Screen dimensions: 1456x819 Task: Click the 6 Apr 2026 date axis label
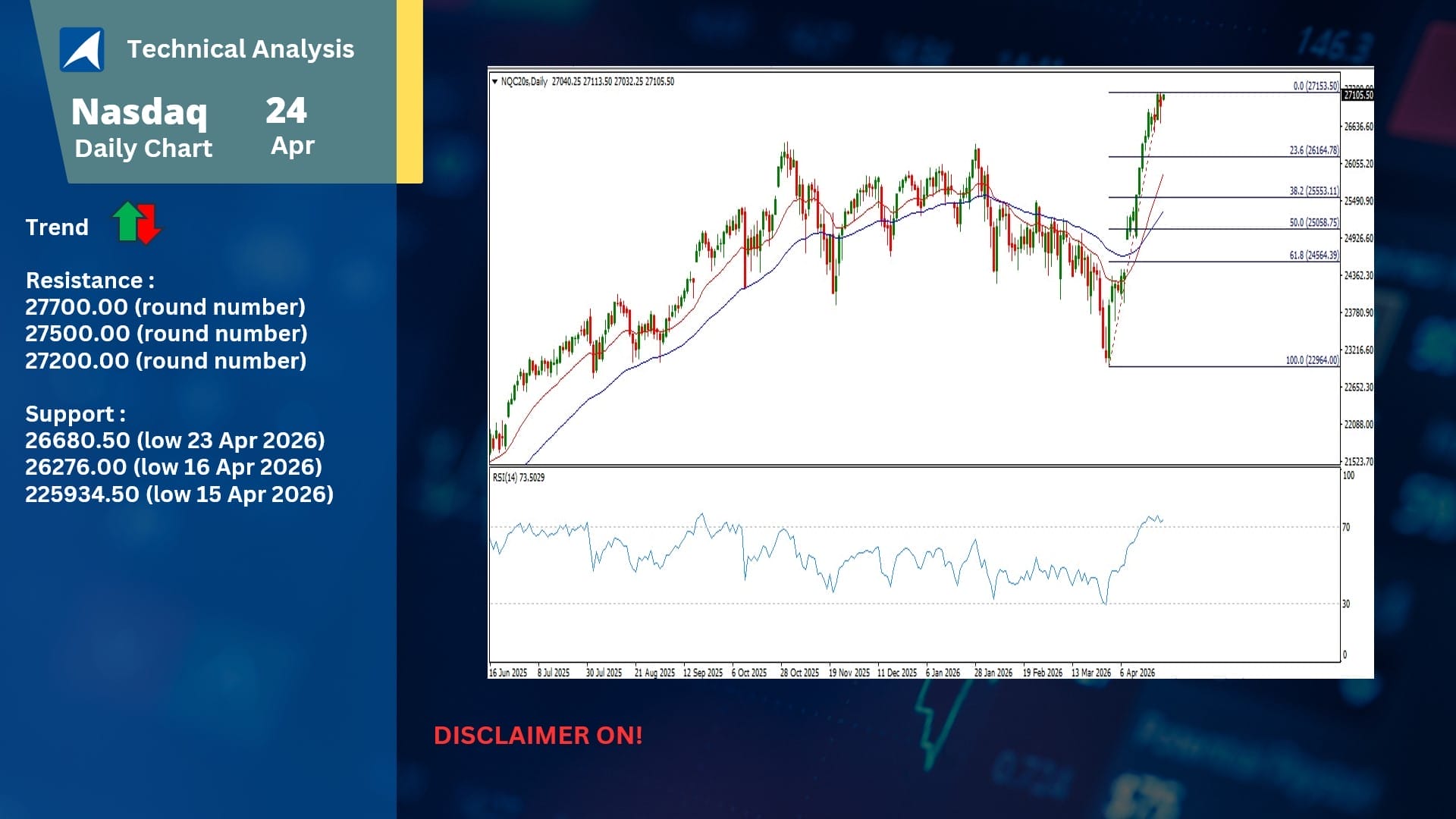click(1137, 673)
